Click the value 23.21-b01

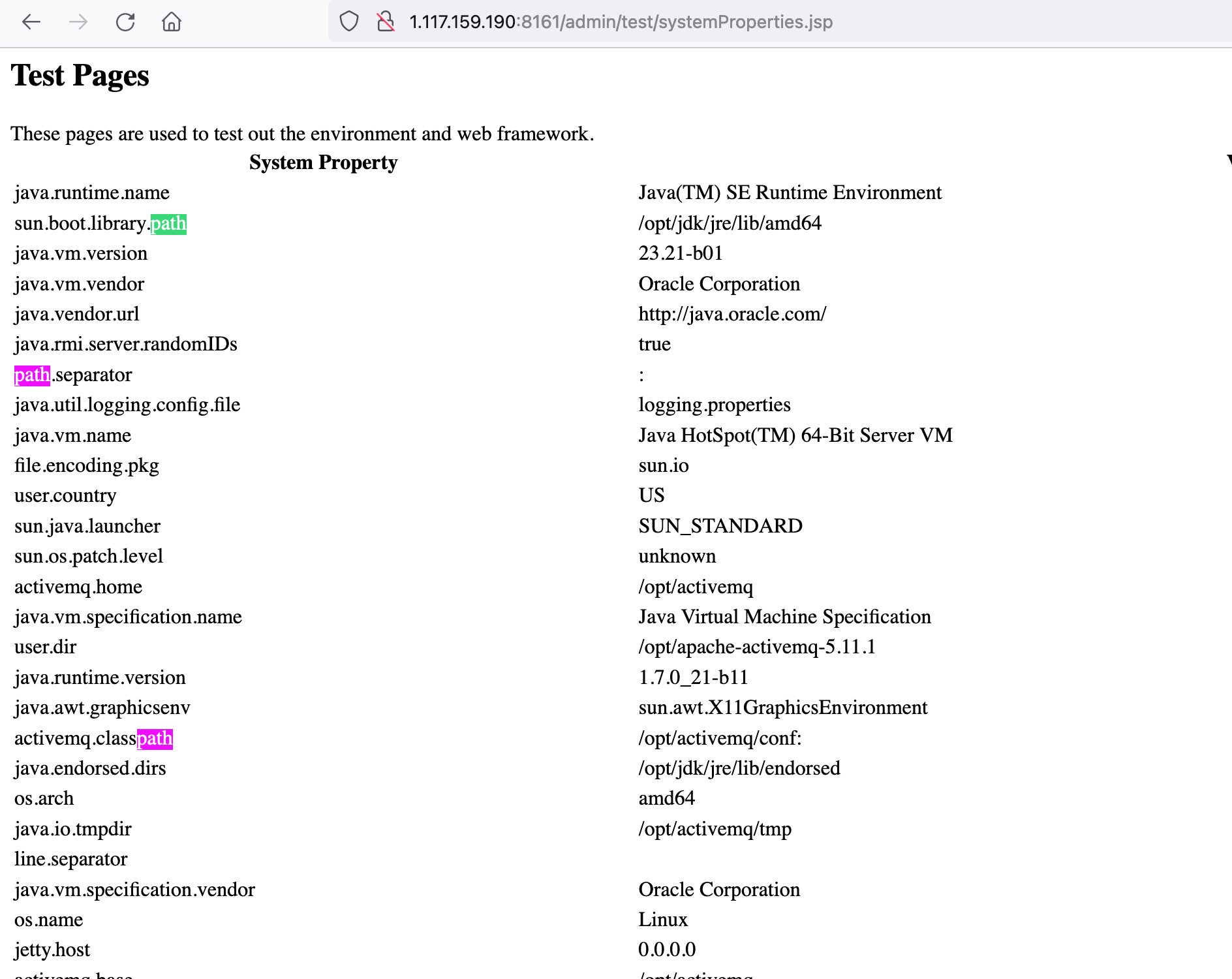[x=681, y=253]
